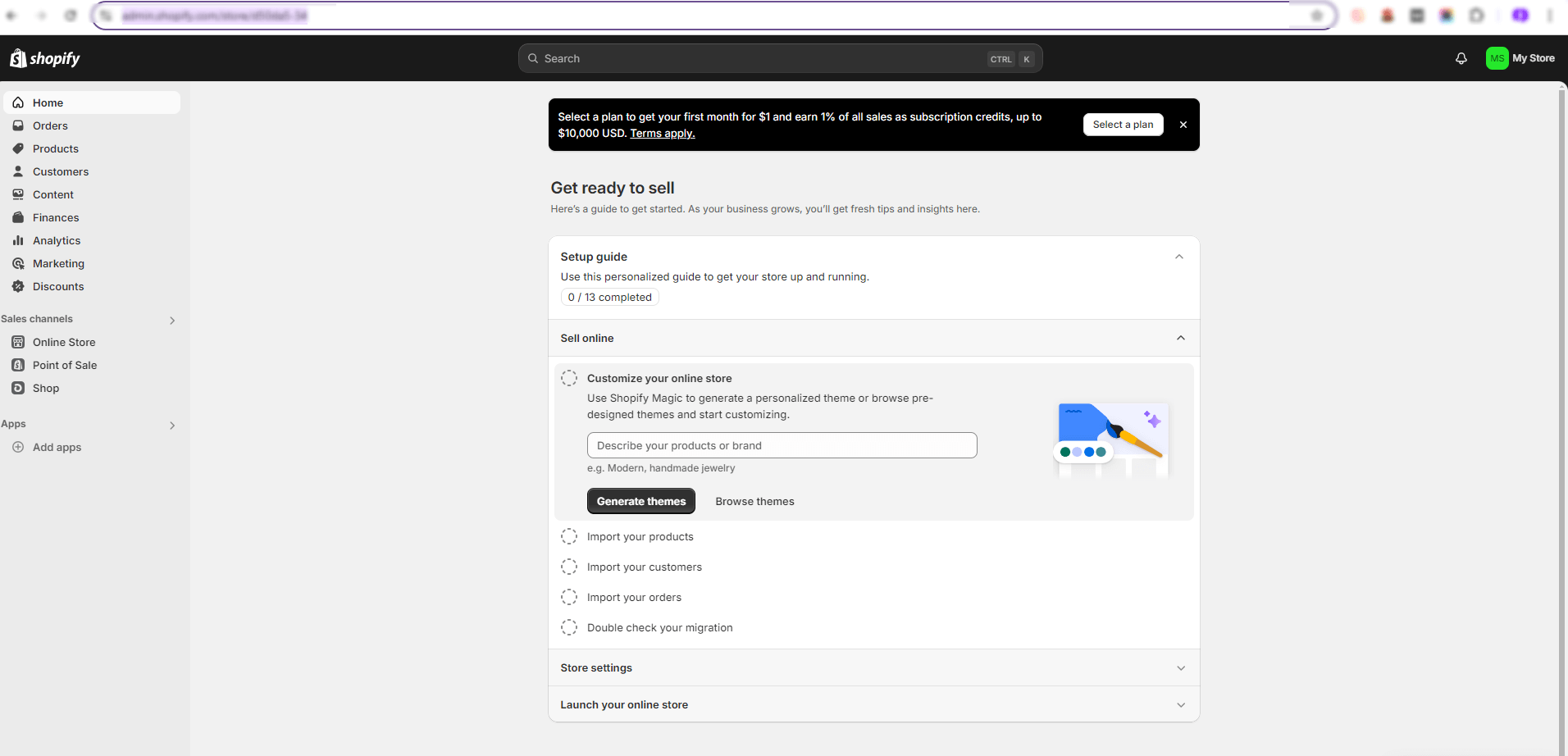Click the notifications bell icon
1568x756 pixels.
pyautogui.click(x=1461, y=58)
